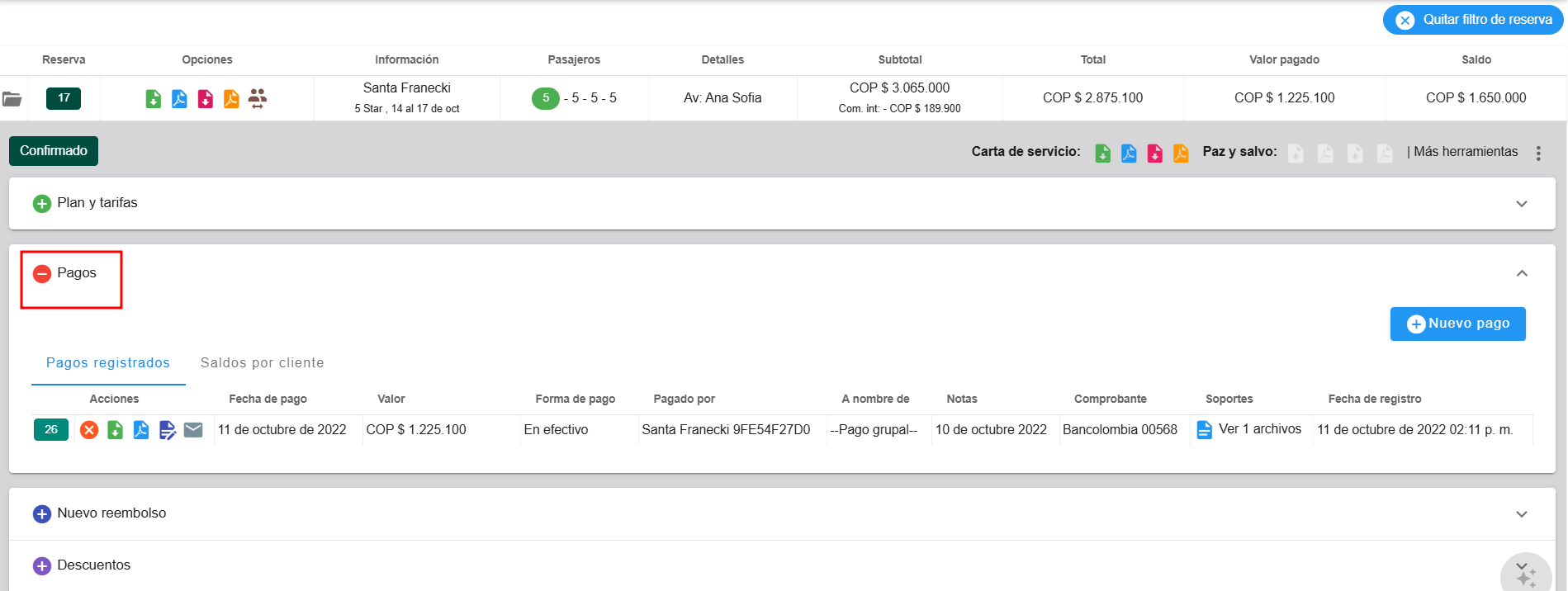Download the orange PDF in Carta de servicio

click(x=1181, y=153)
